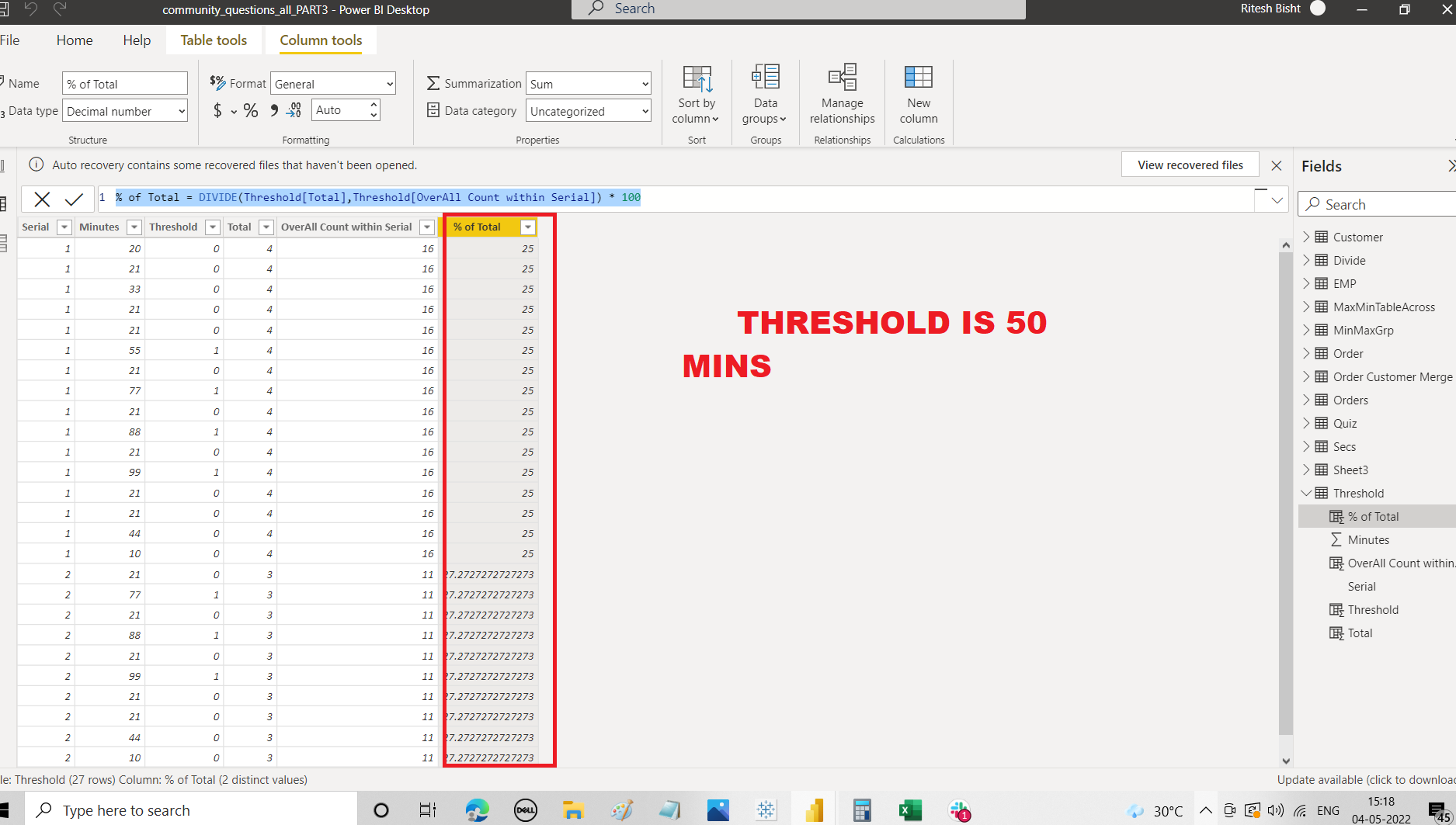The width and height of the screenshot is (1456, 825).
Task: Cancel the formula edit with X
Action: [42, 199]
